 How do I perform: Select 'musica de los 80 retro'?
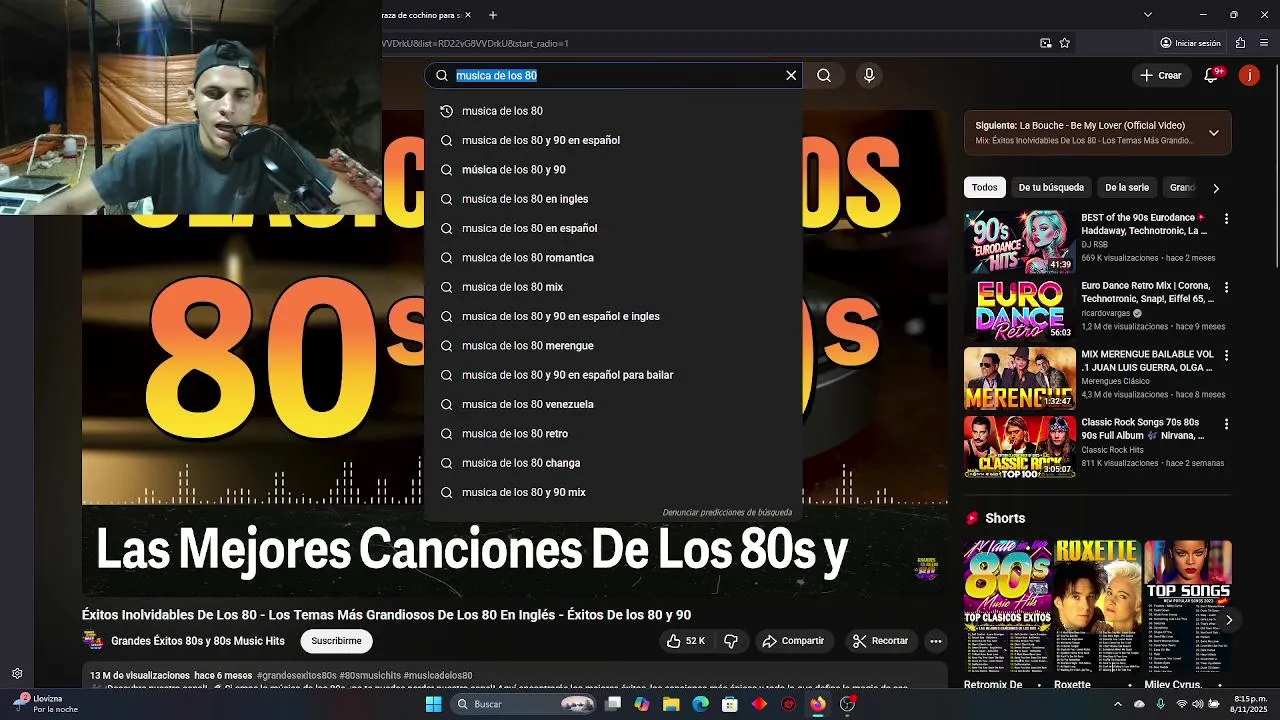click(613, 434)
